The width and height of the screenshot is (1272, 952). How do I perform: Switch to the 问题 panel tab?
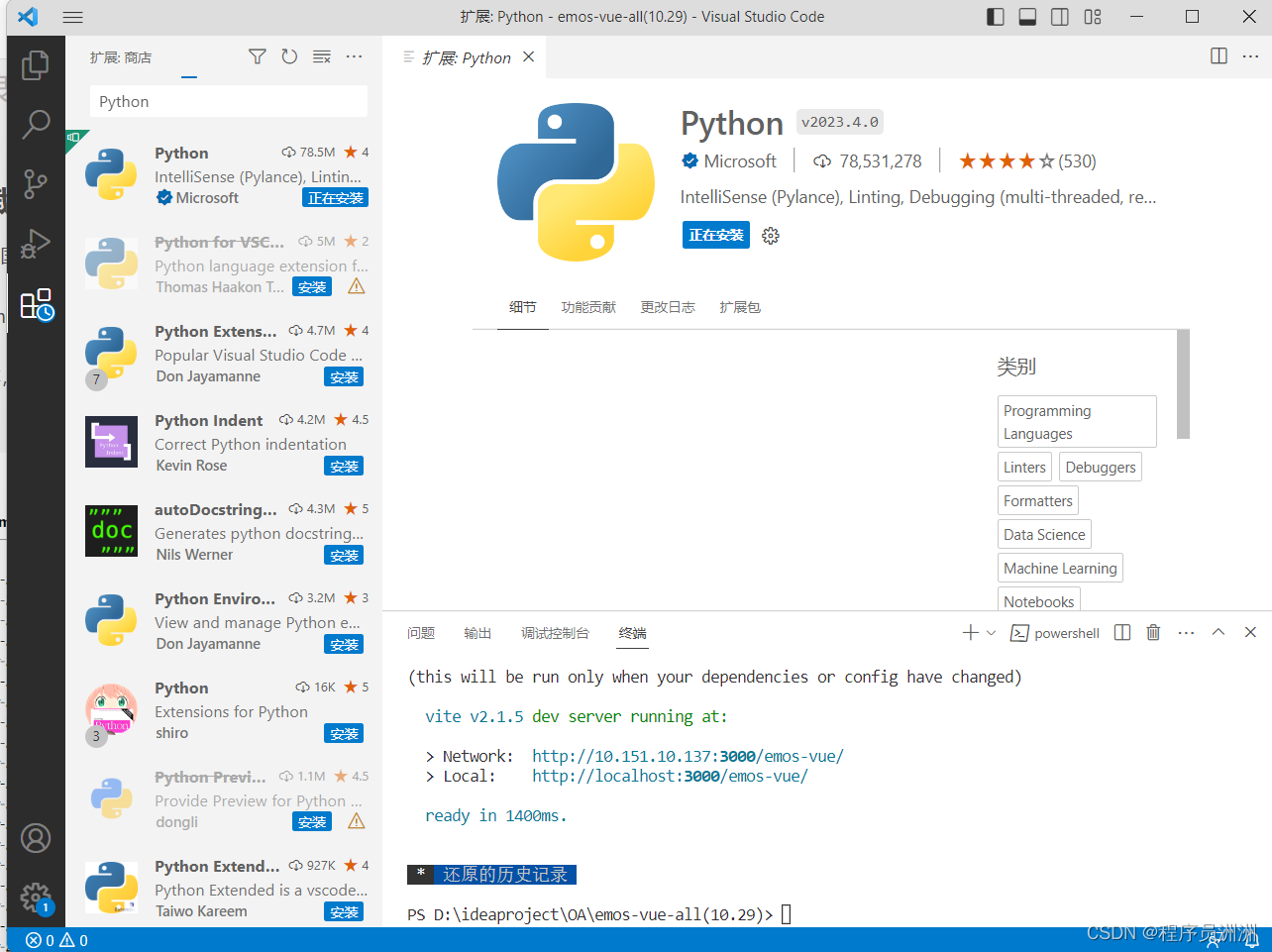tap(421, 633)
